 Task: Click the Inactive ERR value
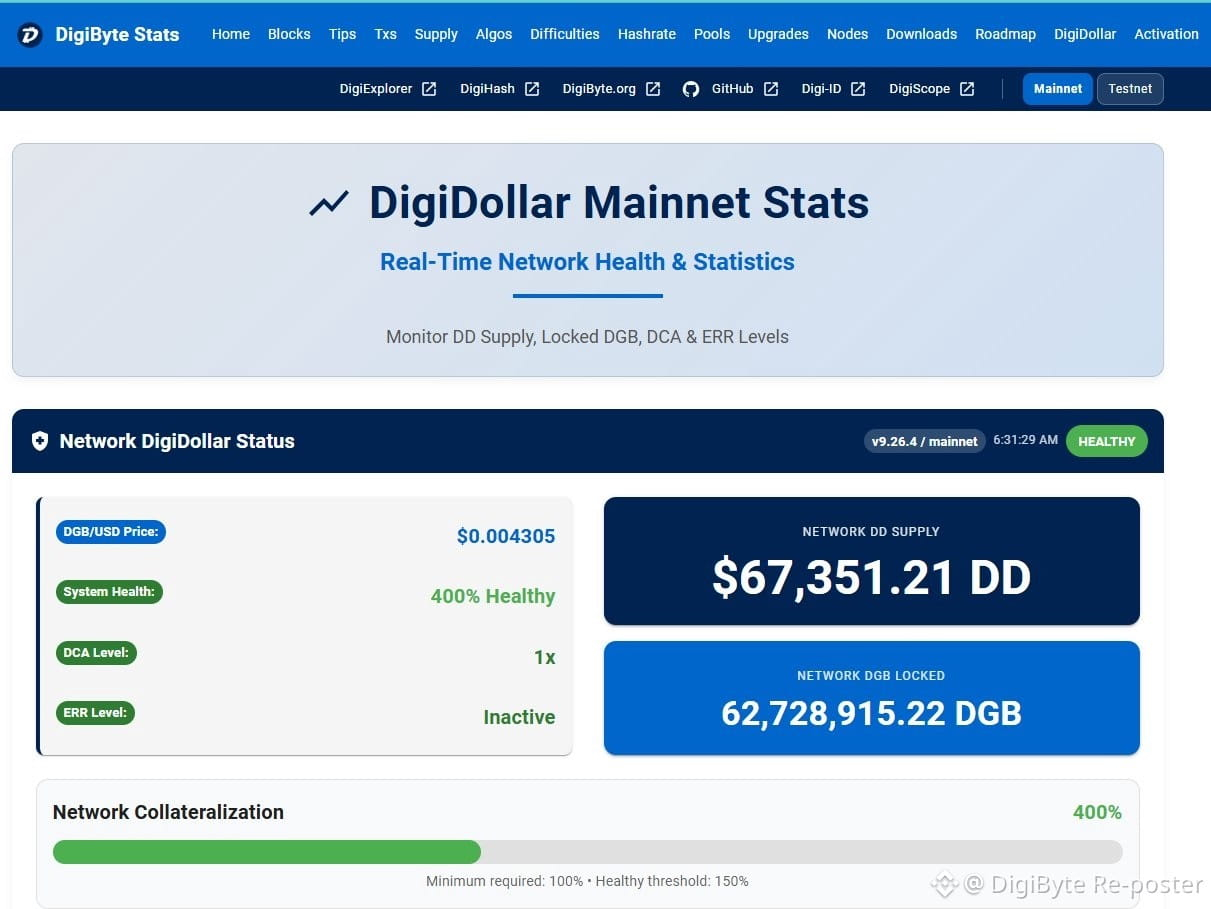[x=519, y=717]
